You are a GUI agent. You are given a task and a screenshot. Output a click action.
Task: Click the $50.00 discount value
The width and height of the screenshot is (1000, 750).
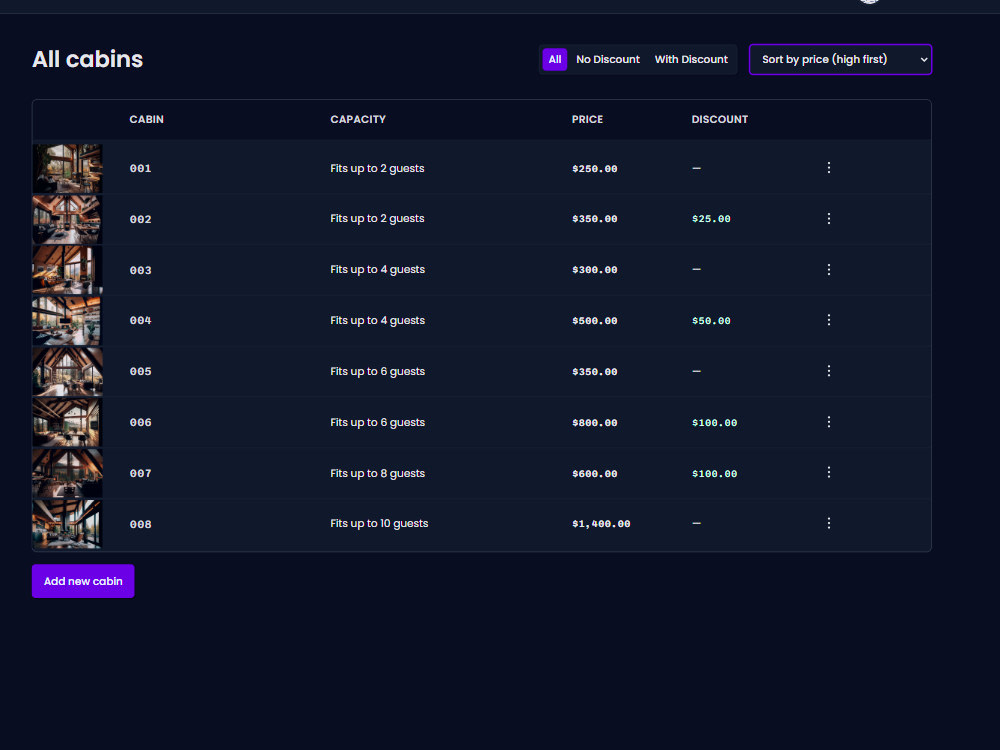click(x=711, y=321)
